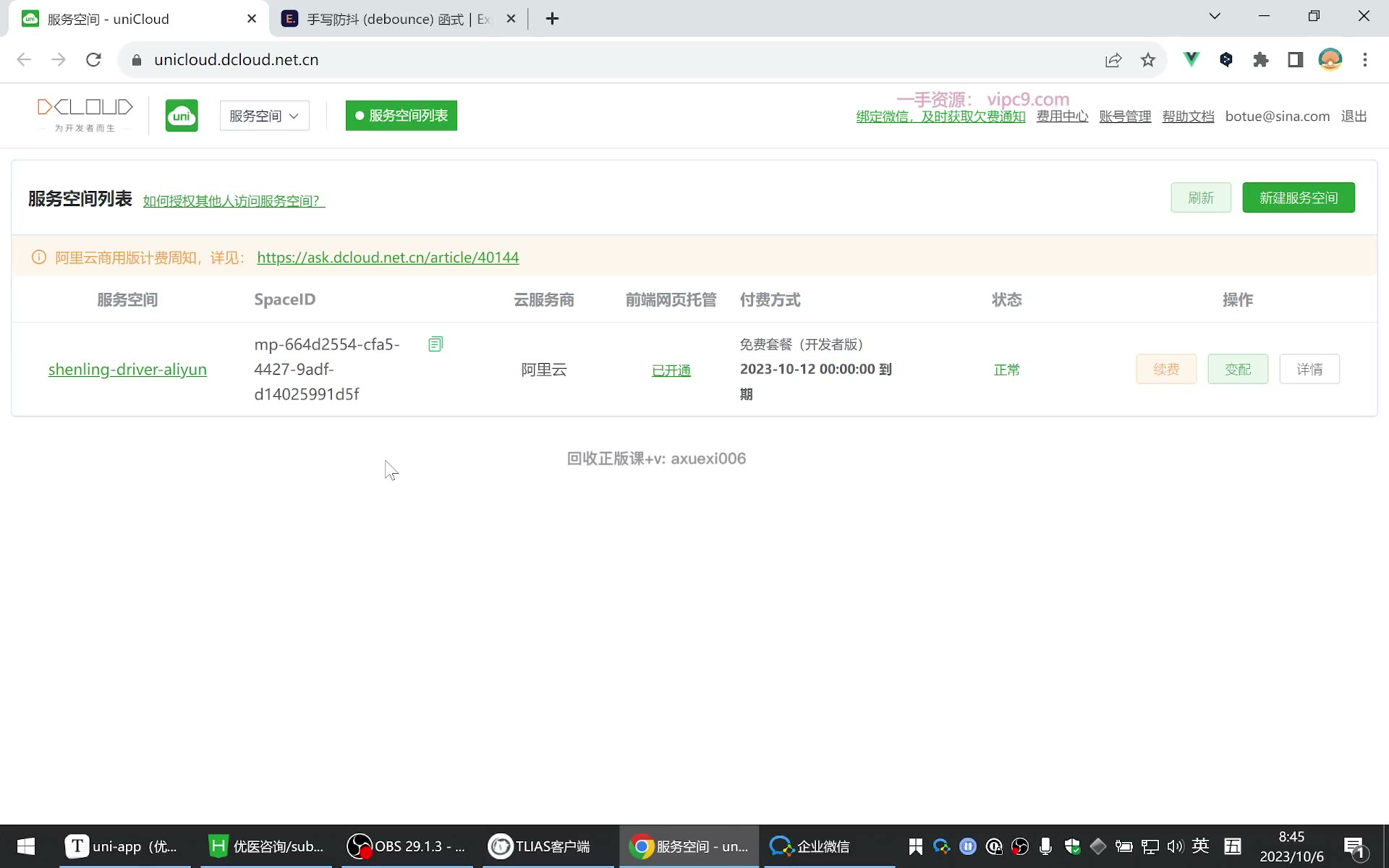Copy the SpaceID using the copy icon
Image resolution: width=1389 pixels, height=868 pixels.
click(x=436, y=344)
